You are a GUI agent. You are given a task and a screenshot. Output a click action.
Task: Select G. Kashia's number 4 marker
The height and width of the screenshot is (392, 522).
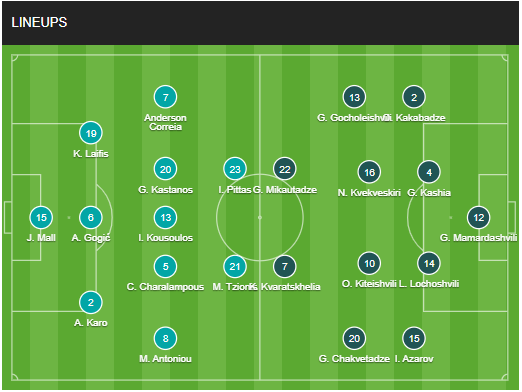tap(429, 172)
